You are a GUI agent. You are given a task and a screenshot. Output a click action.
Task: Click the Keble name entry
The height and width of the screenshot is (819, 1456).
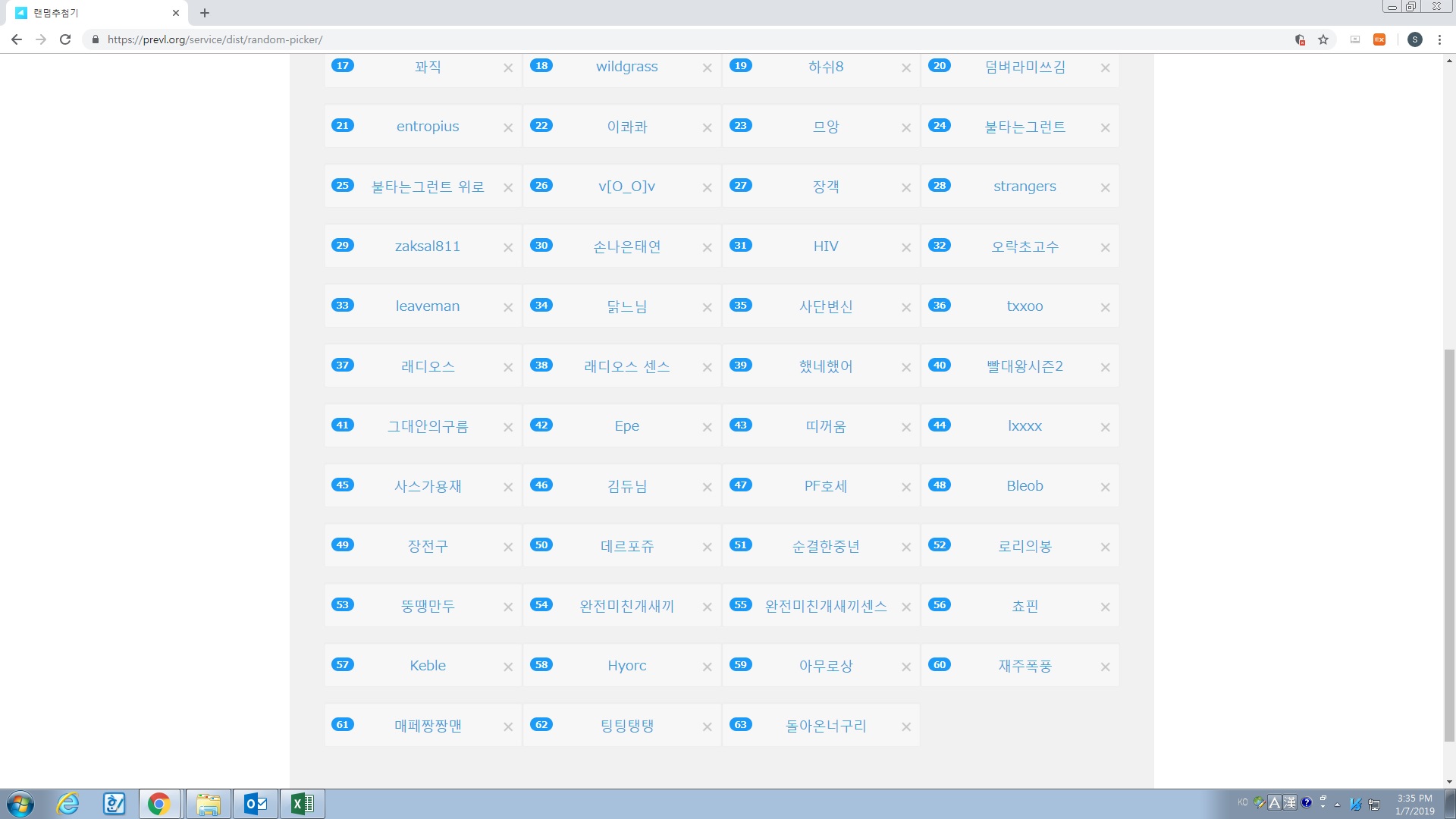[x=428, y=666]
